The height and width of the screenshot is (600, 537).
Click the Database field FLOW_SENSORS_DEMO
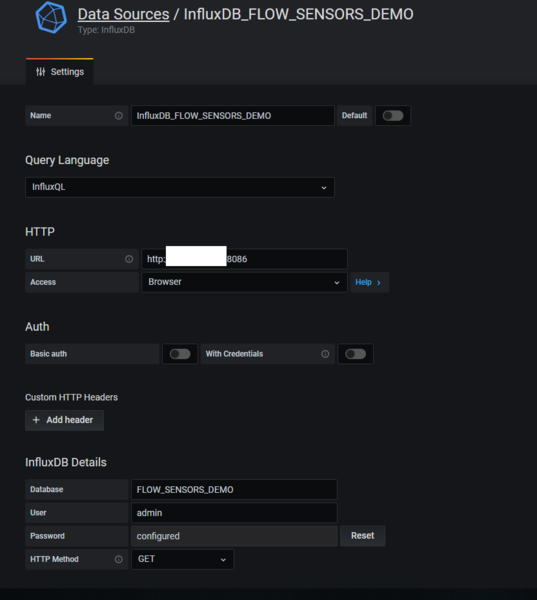(x=234, y=489)
